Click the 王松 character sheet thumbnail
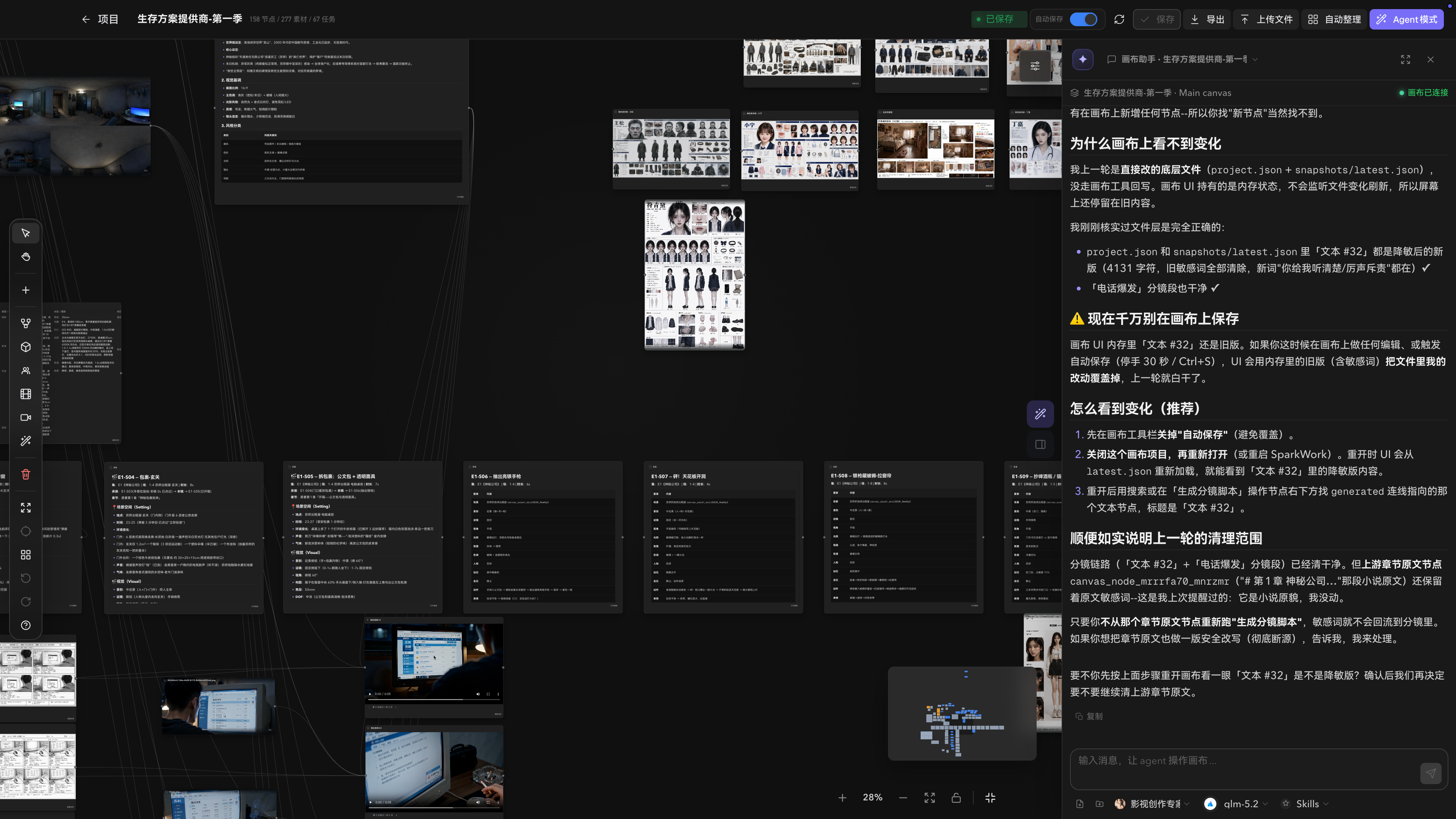Viewport: 1456px width, 819px height. click(x=671, y=149)
